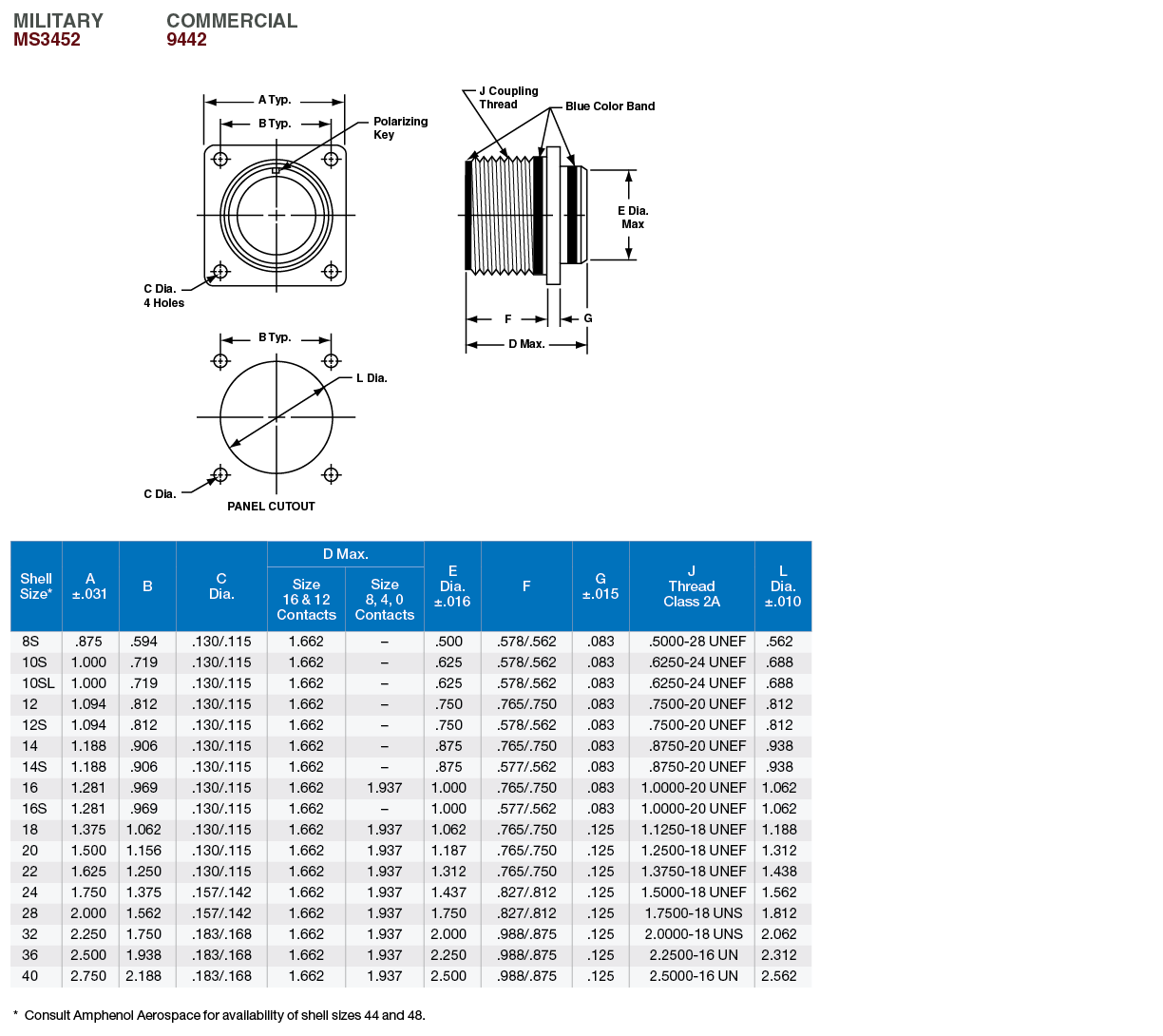Click the E Dia. Max dimension label
Image resolution: width=1163 pixels, height=1036 pixels.
coord(633,217)
